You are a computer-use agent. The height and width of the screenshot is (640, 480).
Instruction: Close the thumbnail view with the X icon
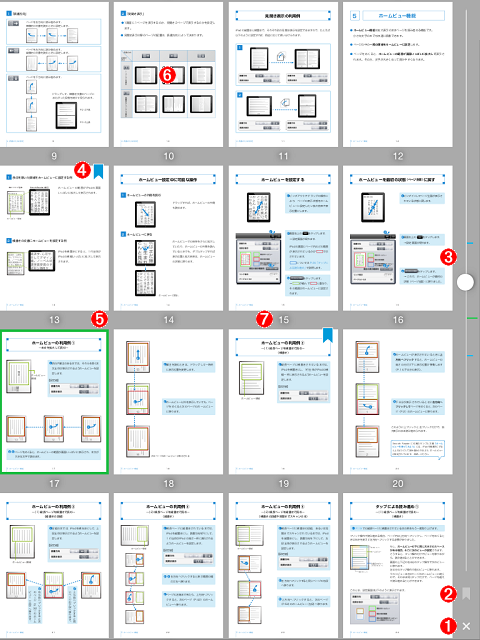click(466, 626)
